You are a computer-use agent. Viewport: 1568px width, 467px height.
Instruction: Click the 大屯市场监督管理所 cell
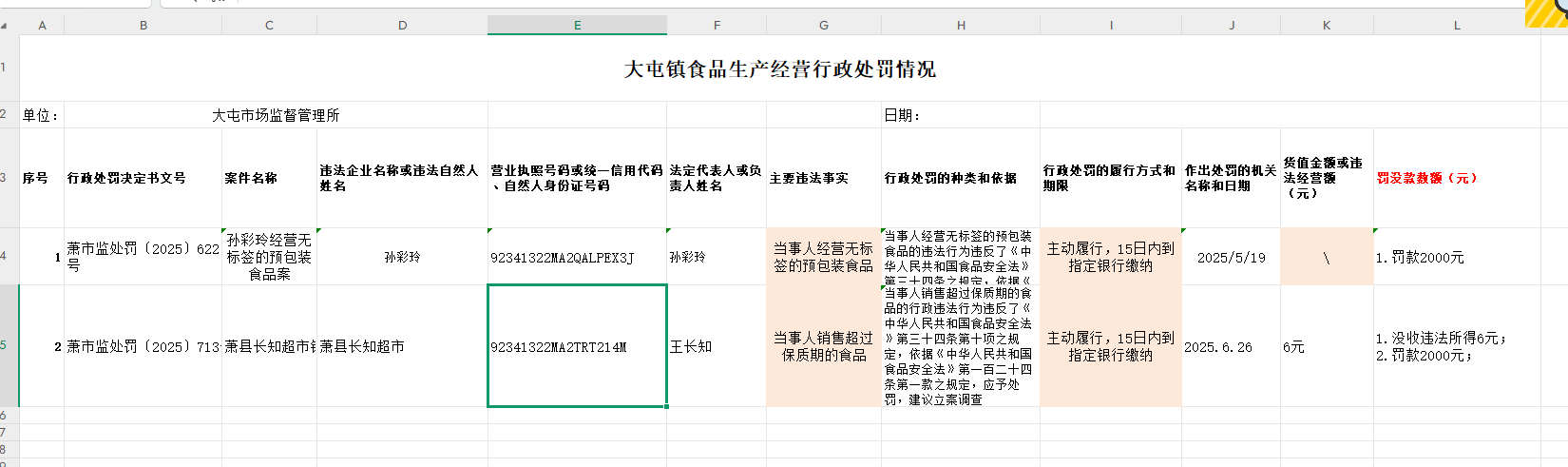[276, 115]
